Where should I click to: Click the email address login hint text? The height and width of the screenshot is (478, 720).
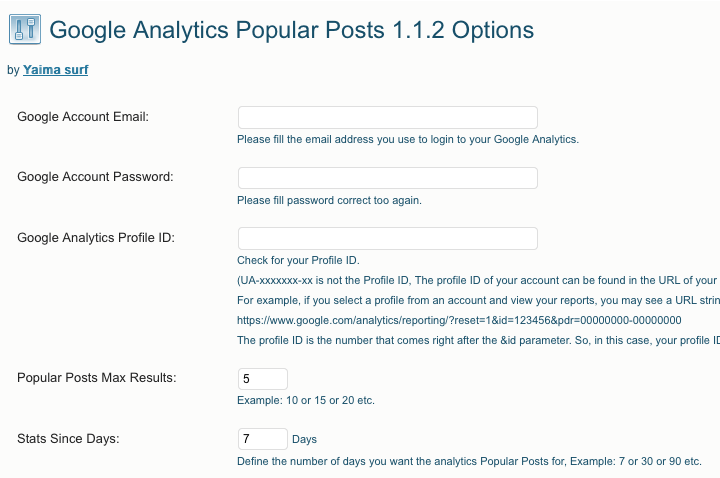[x=408, y=140]
